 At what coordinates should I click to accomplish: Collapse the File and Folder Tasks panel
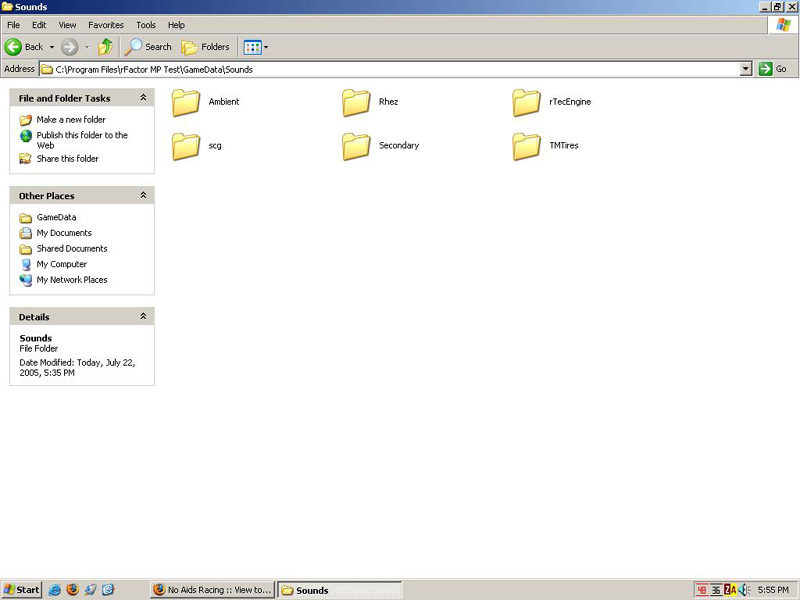click(143, 97)
